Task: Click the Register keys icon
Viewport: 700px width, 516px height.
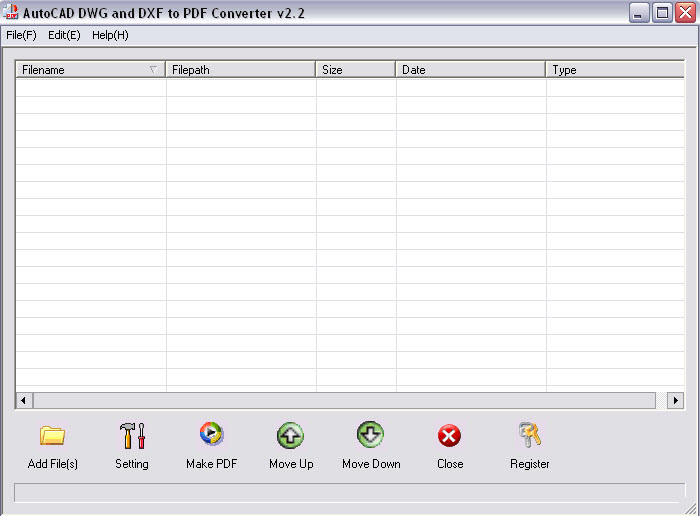Action: 530,434
